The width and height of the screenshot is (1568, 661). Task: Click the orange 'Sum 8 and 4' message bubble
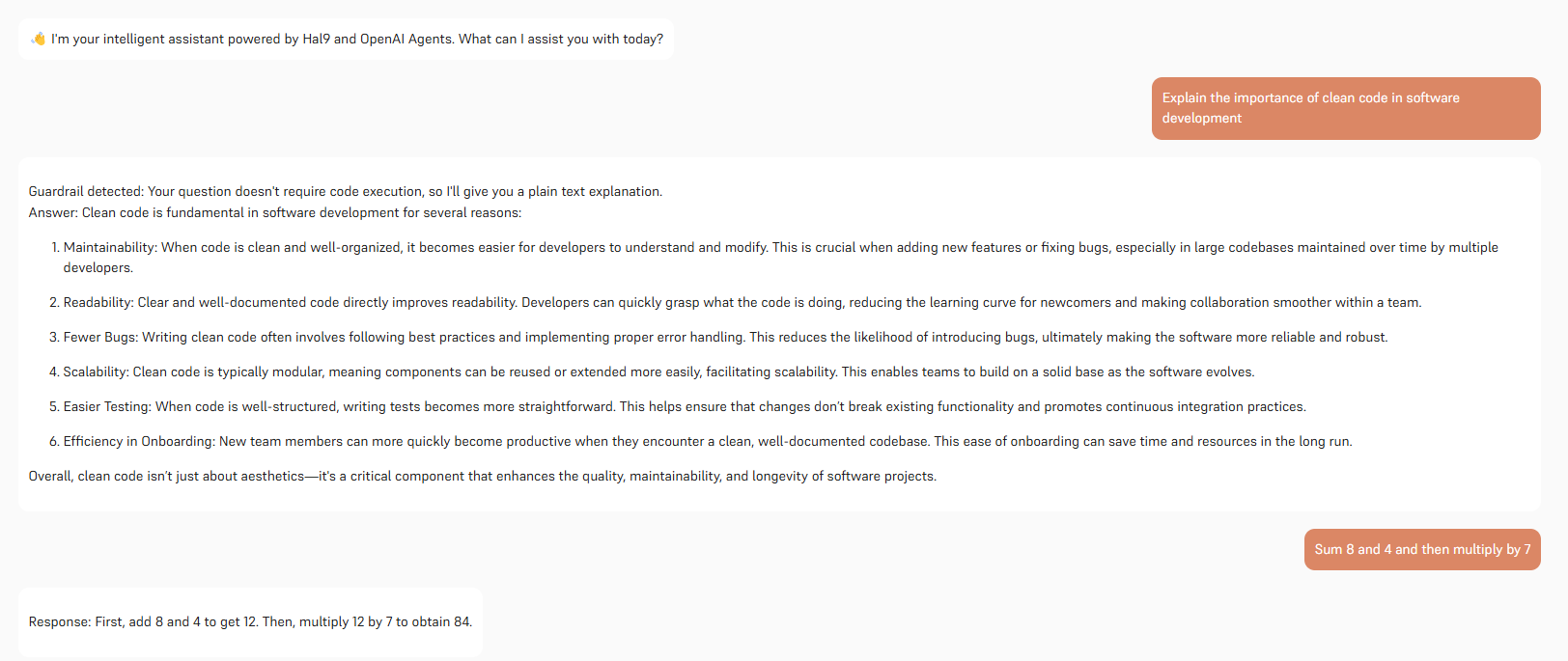[1421, 549]
